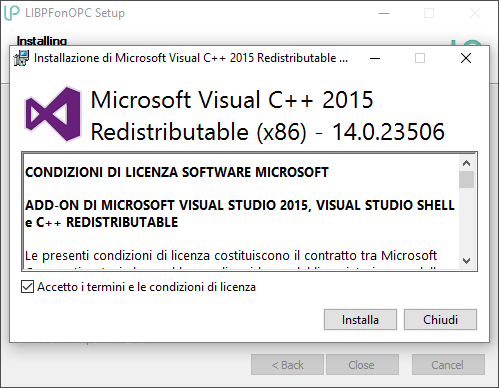
Task: Click the maximize button of LIBPFonOPC Setup
Action: pyautogui.click(x=429, y=13)
